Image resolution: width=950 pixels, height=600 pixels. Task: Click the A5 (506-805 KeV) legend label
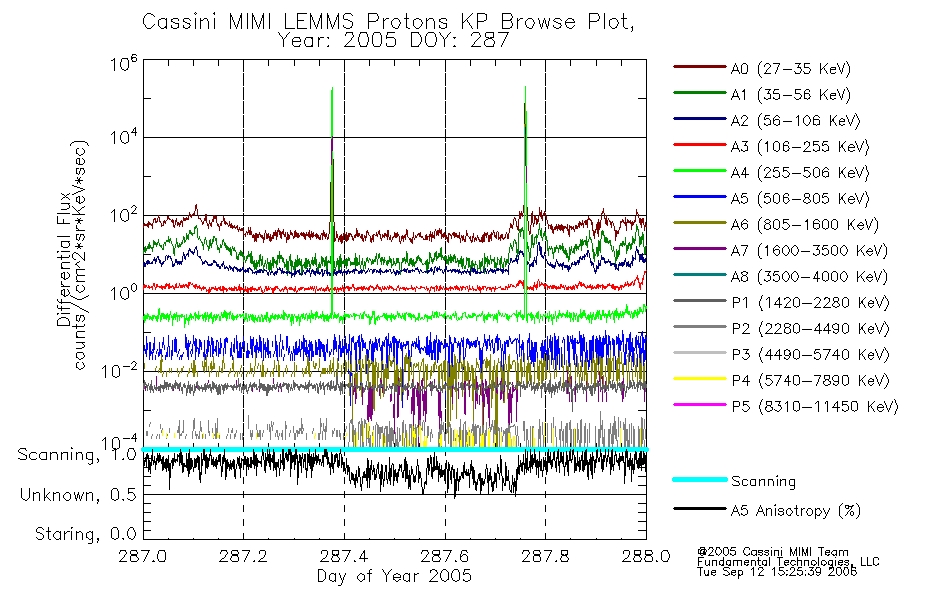(x=800, y=199)
